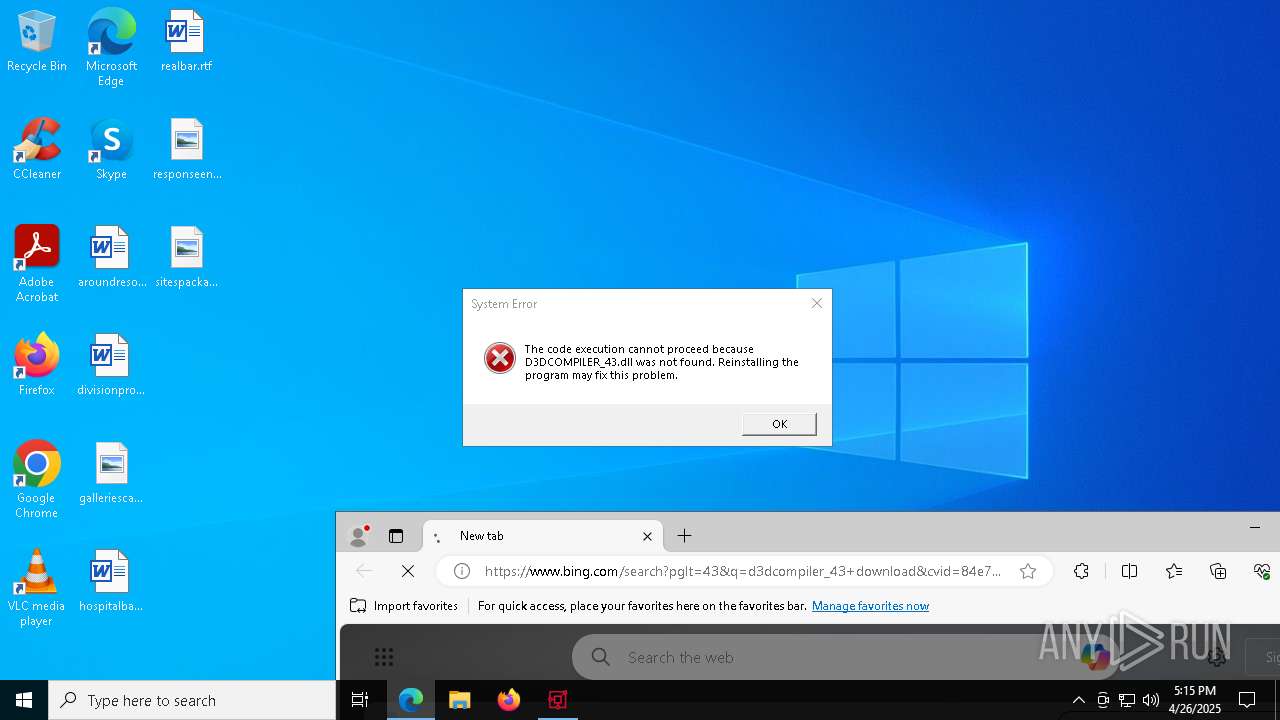Image resolution: width=1280 pixels, height=720 pixels.
Task: Stop loading the page in Edge
Action: (x=408, y=571)
